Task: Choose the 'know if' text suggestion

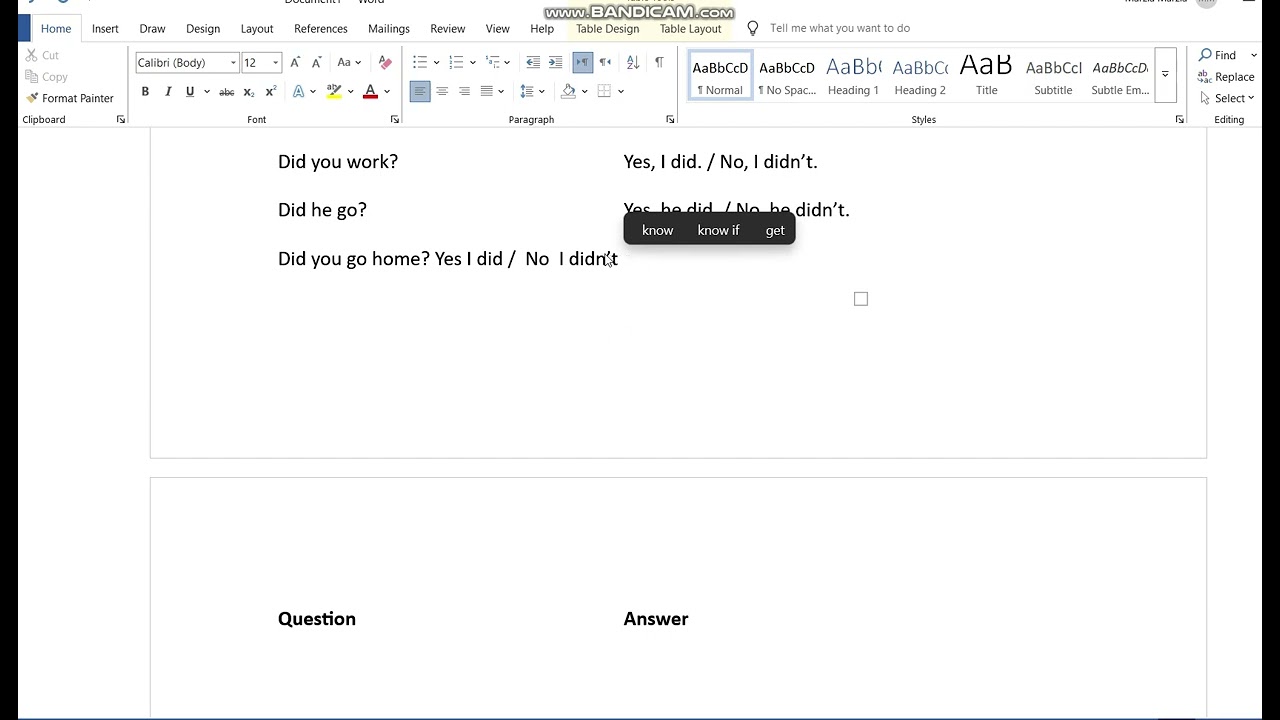Action: 718,230
